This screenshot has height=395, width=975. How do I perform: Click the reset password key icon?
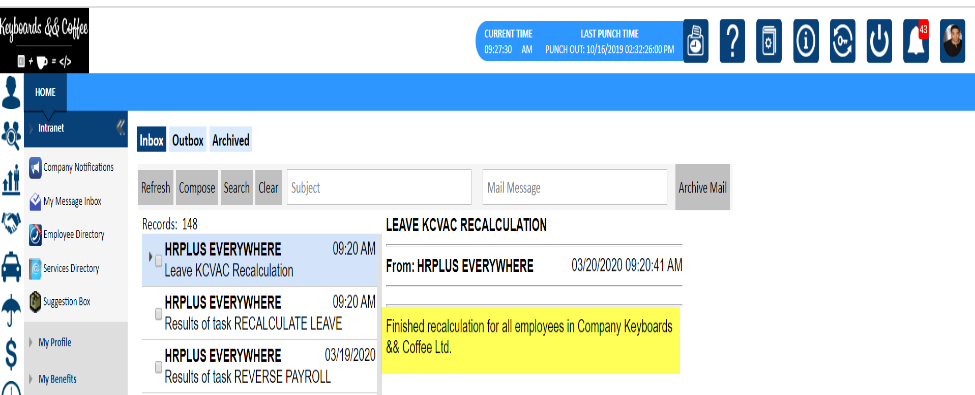843,41
